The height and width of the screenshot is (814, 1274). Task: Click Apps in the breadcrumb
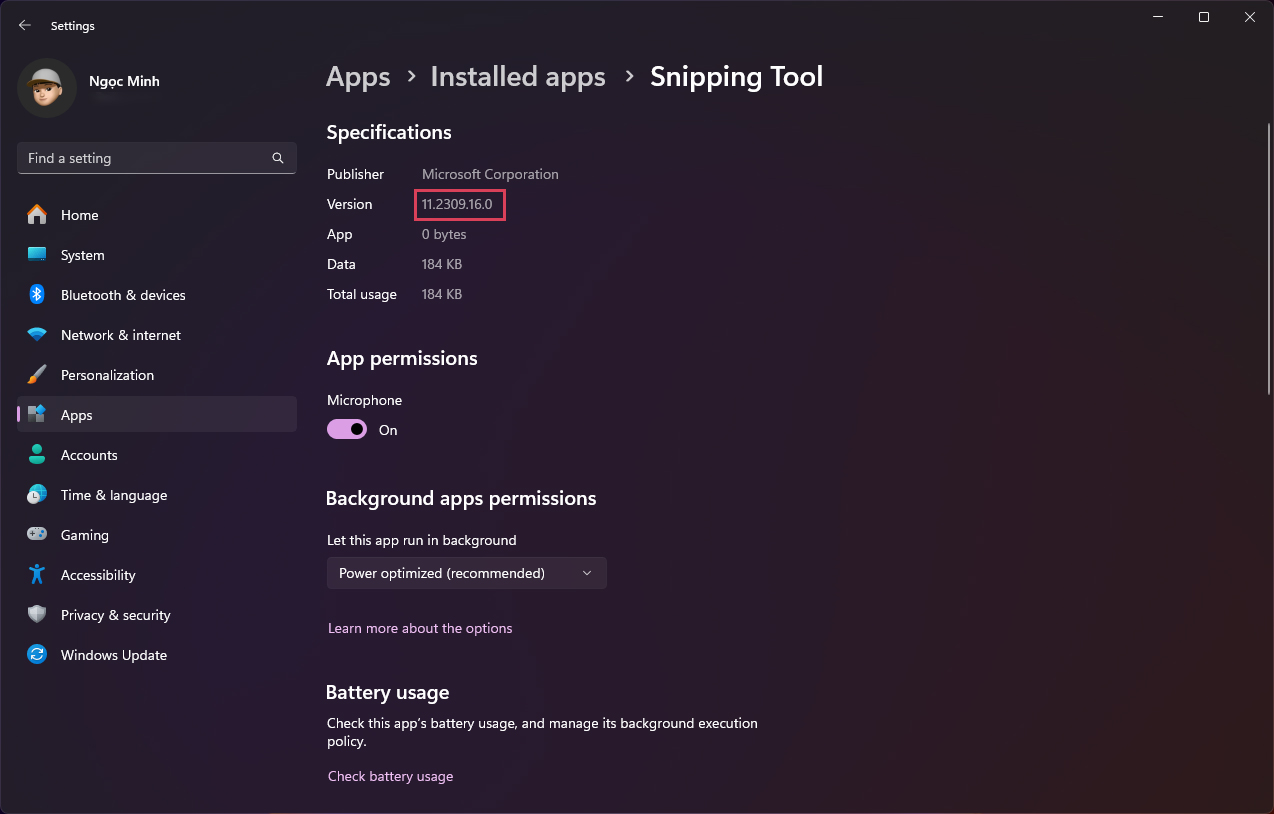click(x=358, y=77)
